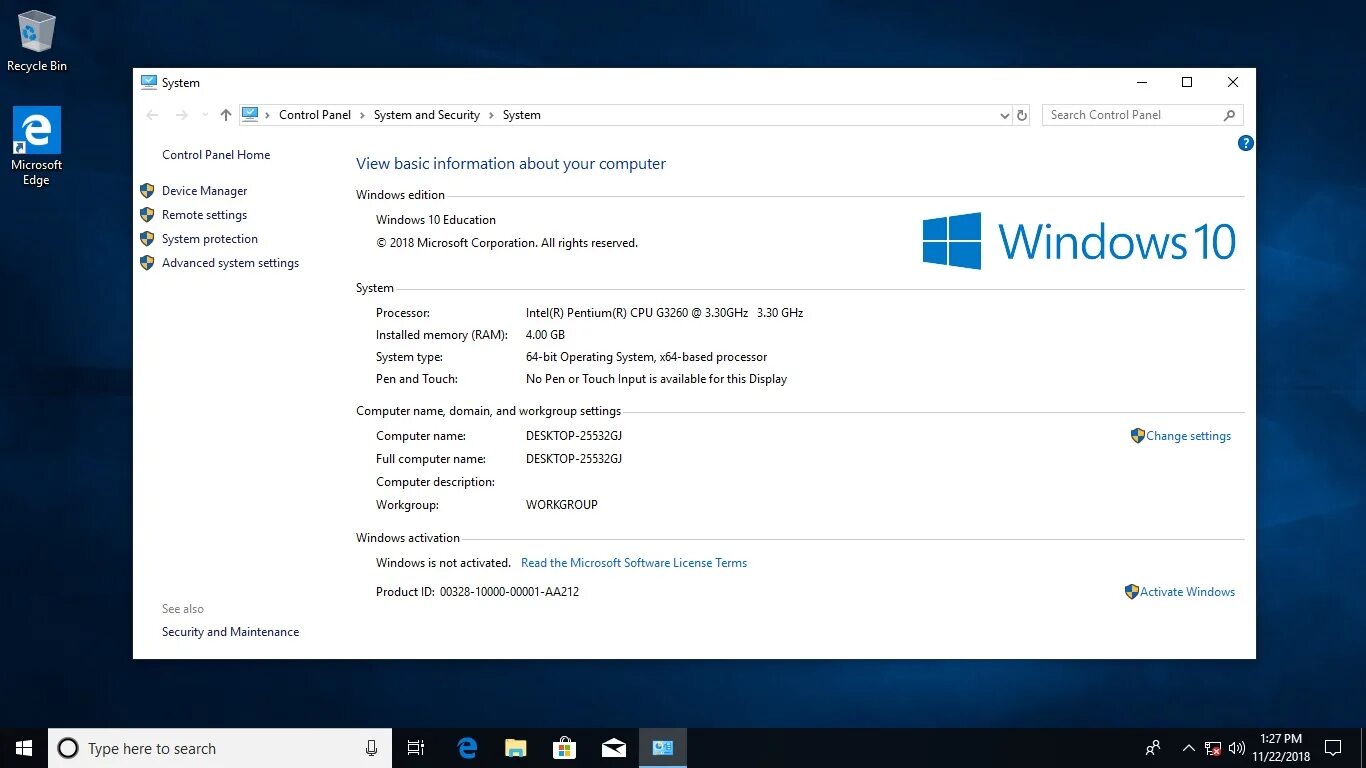Image resolution: width=1366 pixels, height=768 pixels.
Task: Show hidden system tray icons
Action: pos(1189,748)
